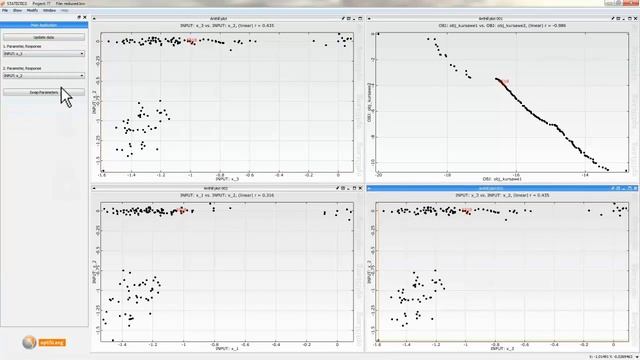Image resolution: width=640 pixels, height=360 pixels.
Task: Click the Swap Parameters button
Action: point(44,92)
